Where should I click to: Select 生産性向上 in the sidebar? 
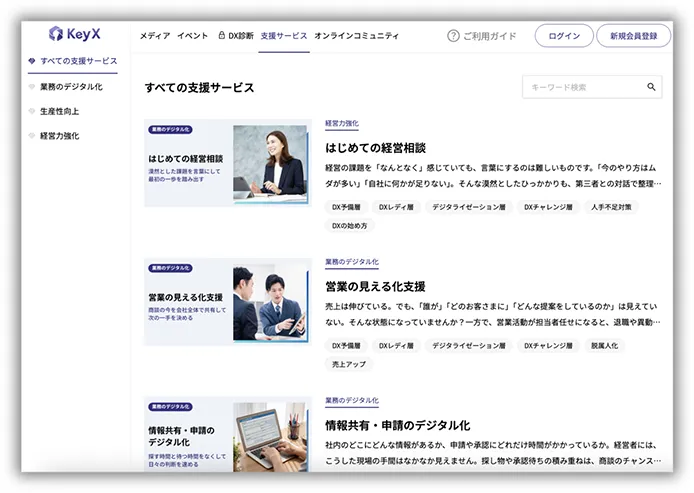(59, 112)
